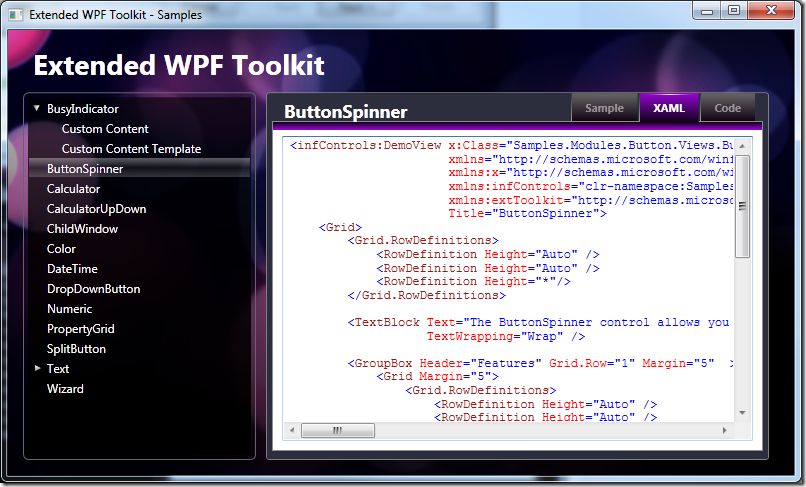Viewport: 806px width, 487px height.
Task: Expand the Text tree node
Action: (x=37, y=368)
